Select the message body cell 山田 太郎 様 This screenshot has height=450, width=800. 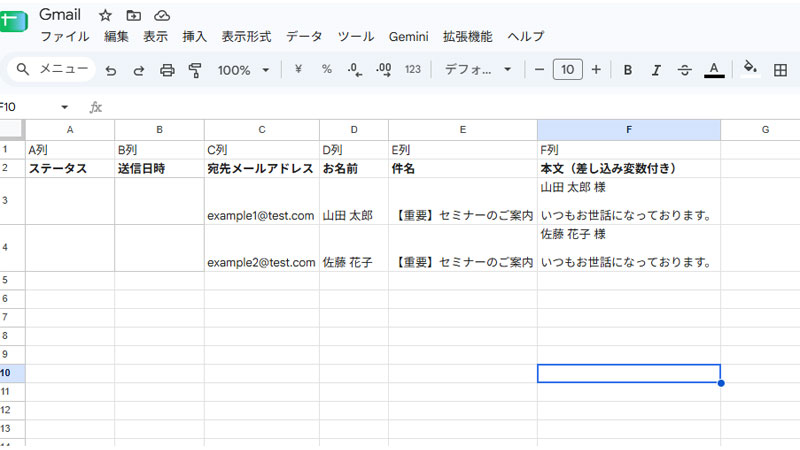coord(629,201)
